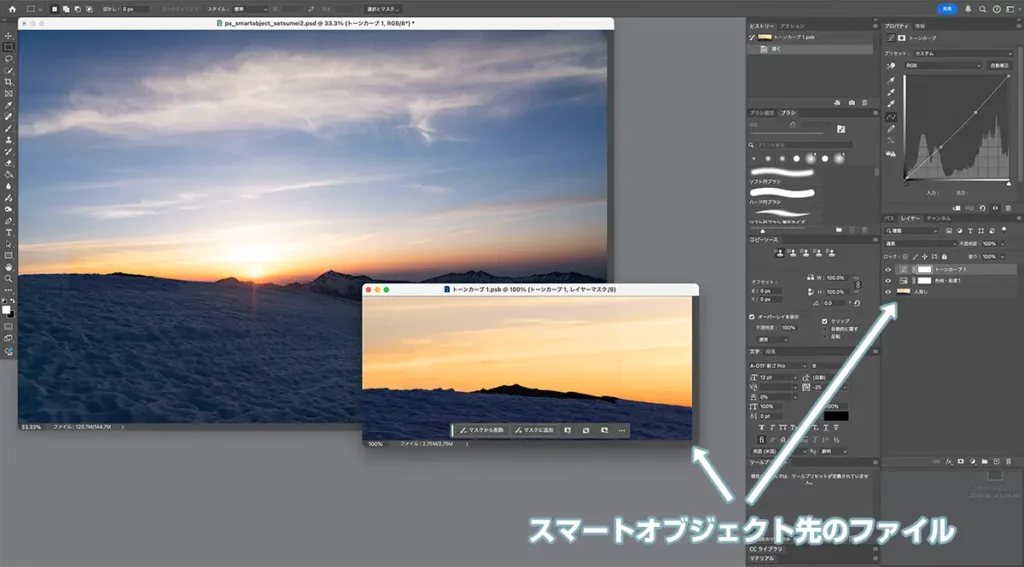Select the Zoom magnifier tool
The width and height of the screenshot is (1024, 567).
click(9, 279)
